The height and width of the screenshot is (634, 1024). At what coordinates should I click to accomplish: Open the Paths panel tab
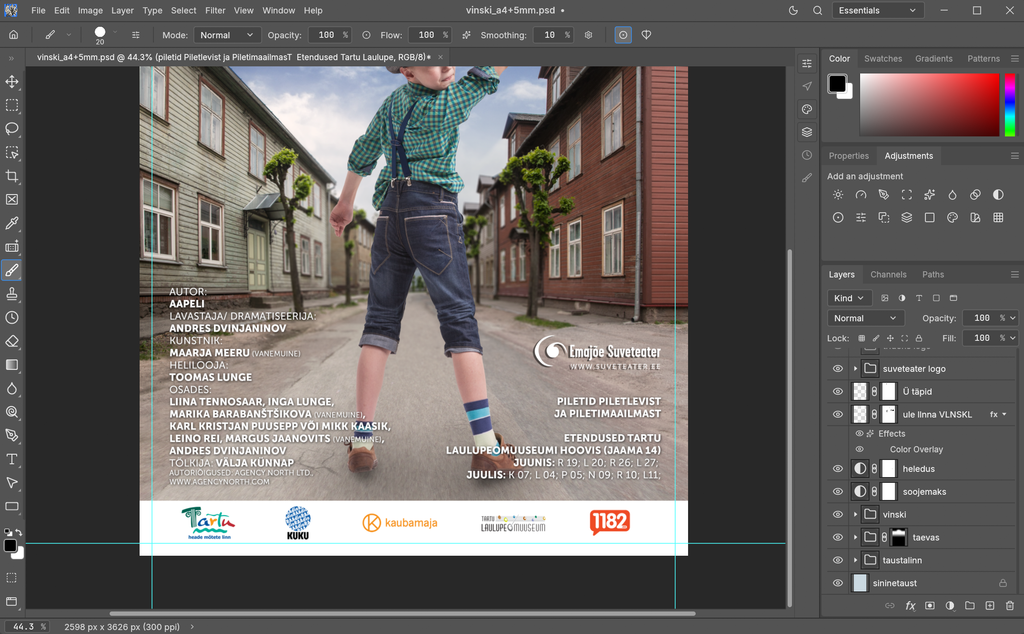(933, 274)
